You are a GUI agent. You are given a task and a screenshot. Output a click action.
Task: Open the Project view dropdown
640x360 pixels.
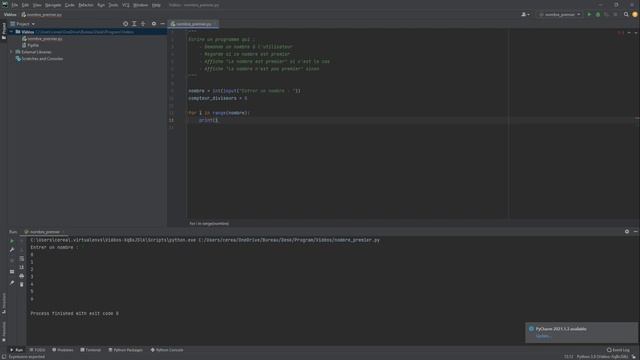[22, 24]
